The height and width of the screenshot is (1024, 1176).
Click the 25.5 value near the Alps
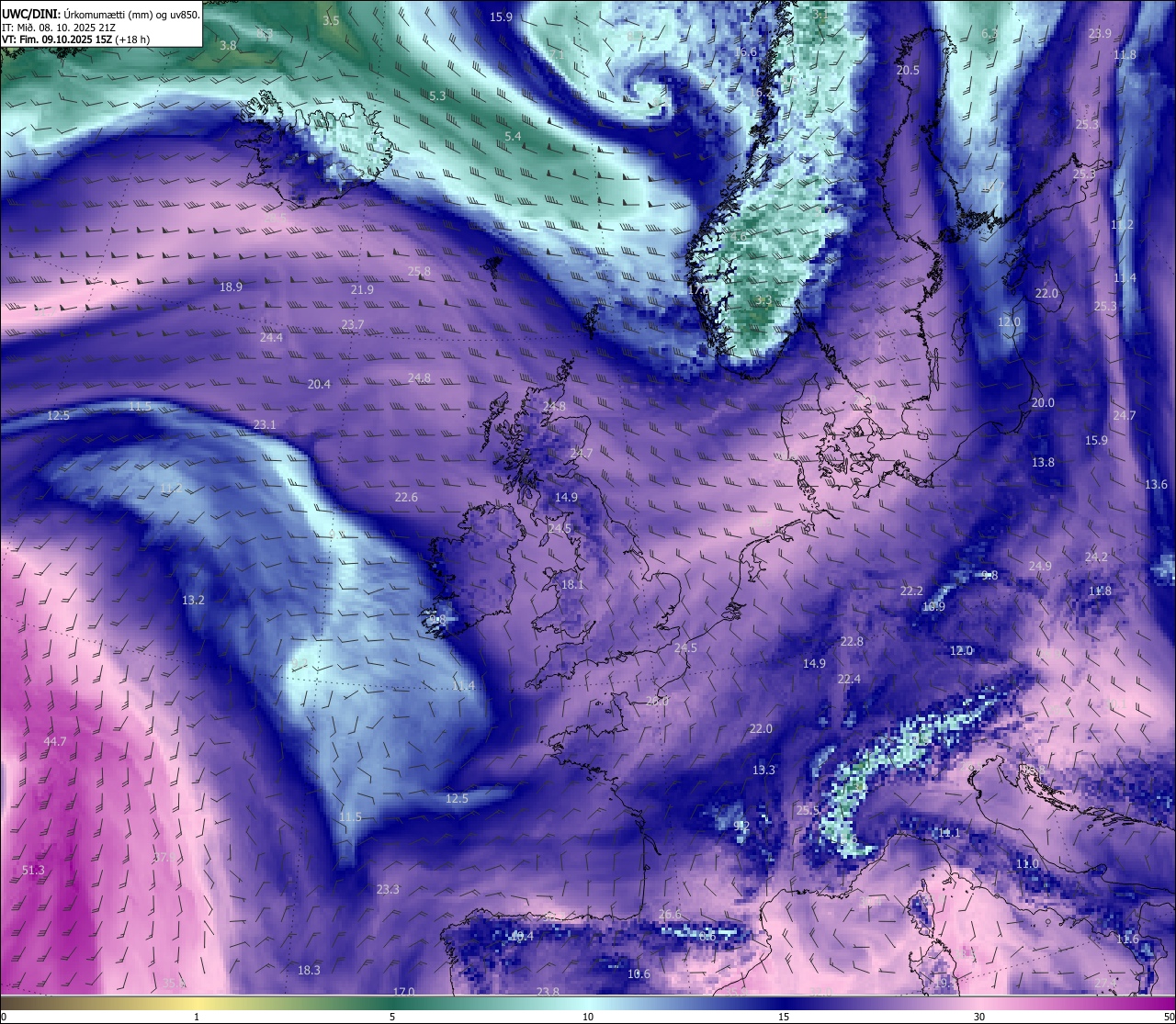(808, 810)
